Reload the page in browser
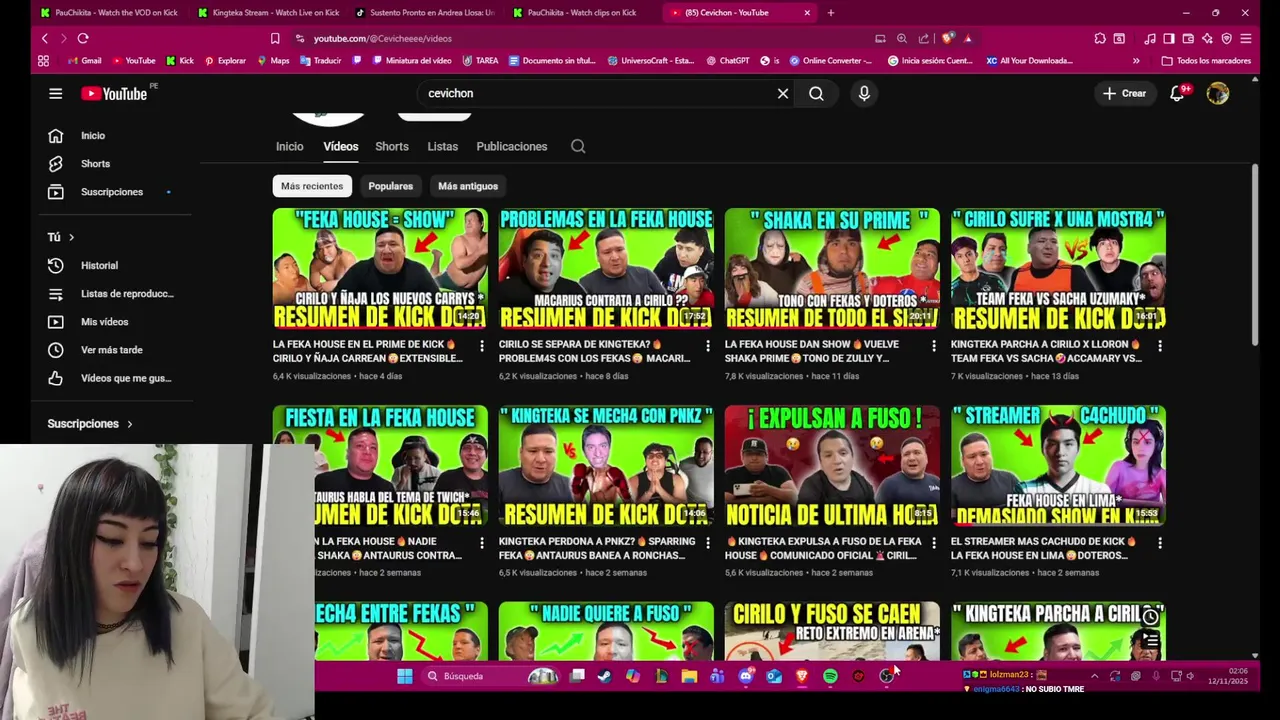 [83, 38]
